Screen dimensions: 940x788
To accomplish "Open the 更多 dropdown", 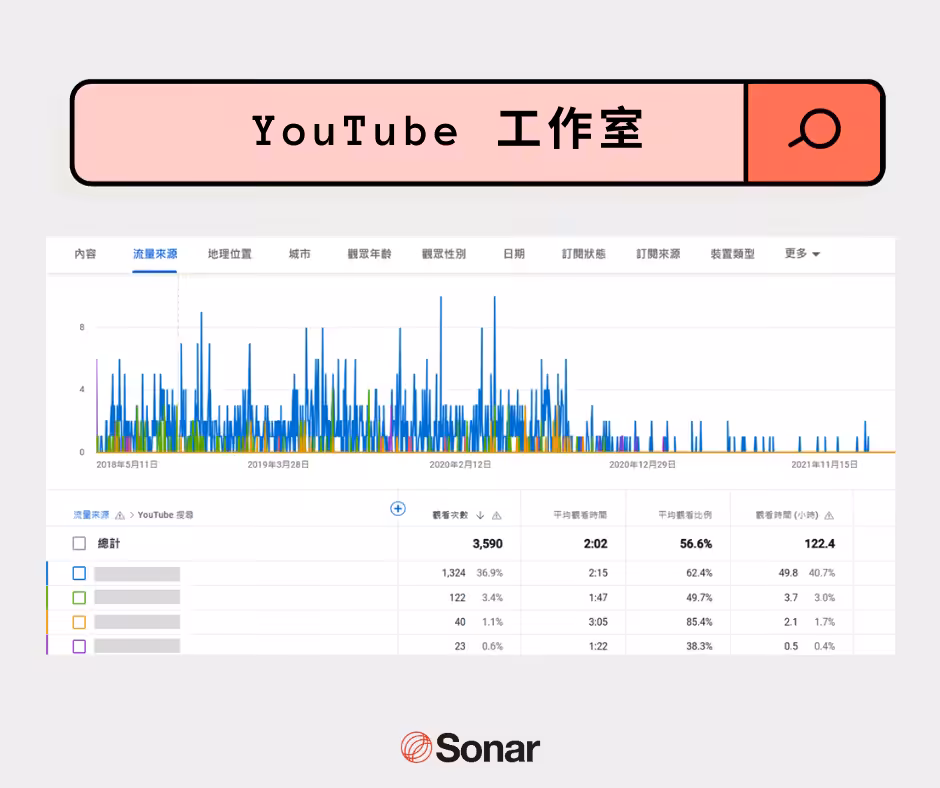I will coord(802,254).
